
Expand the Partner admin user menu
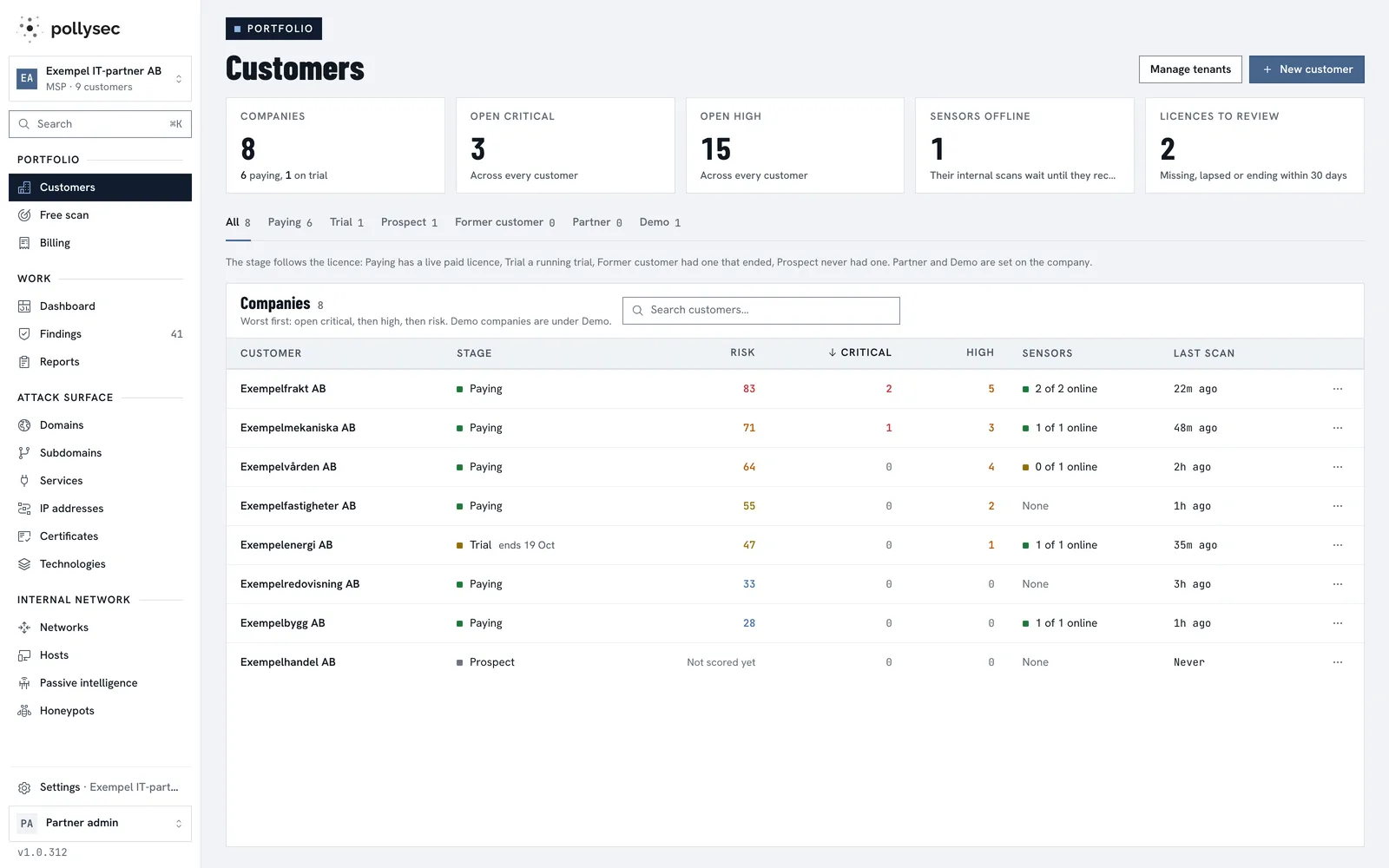click(100, 824)
